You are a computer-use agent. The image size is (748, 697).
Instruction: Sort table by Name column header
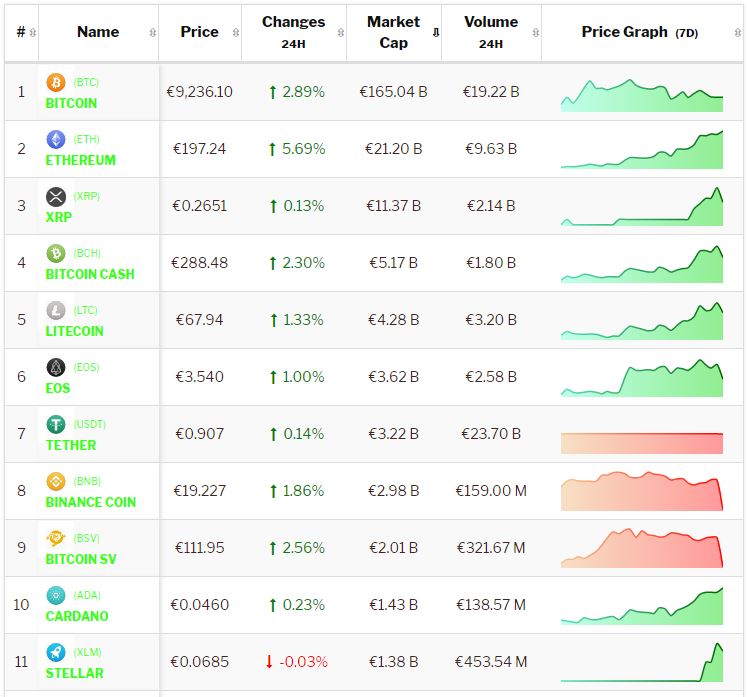tap(98, 32)
